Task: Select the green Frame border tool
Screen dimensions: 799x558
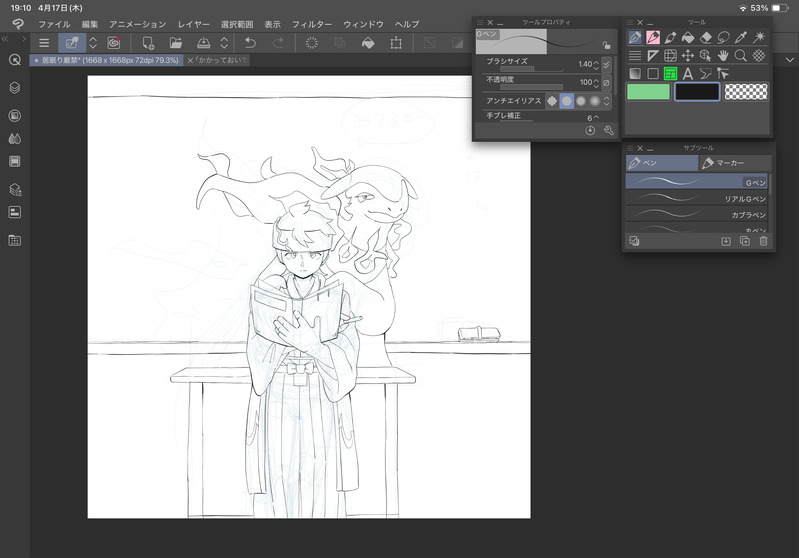Action: [670, 74]
